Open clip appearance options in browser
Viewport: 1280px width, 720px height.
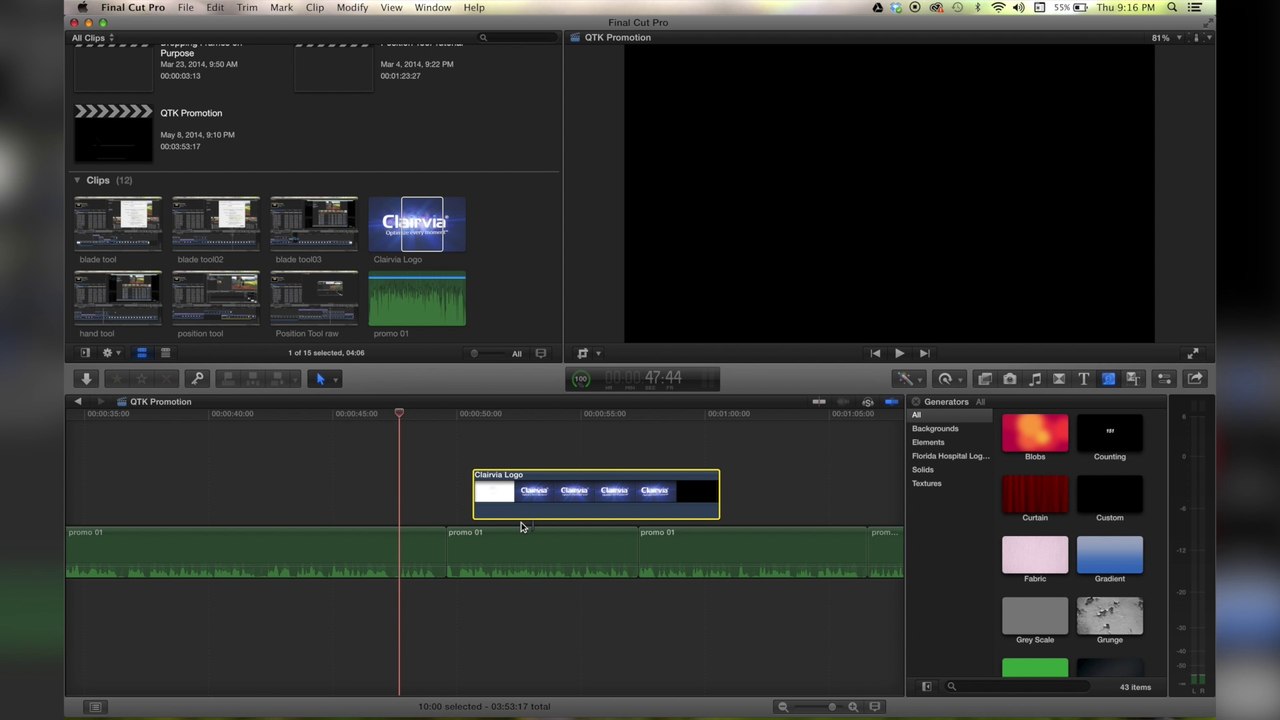click(x=541, y=353)
